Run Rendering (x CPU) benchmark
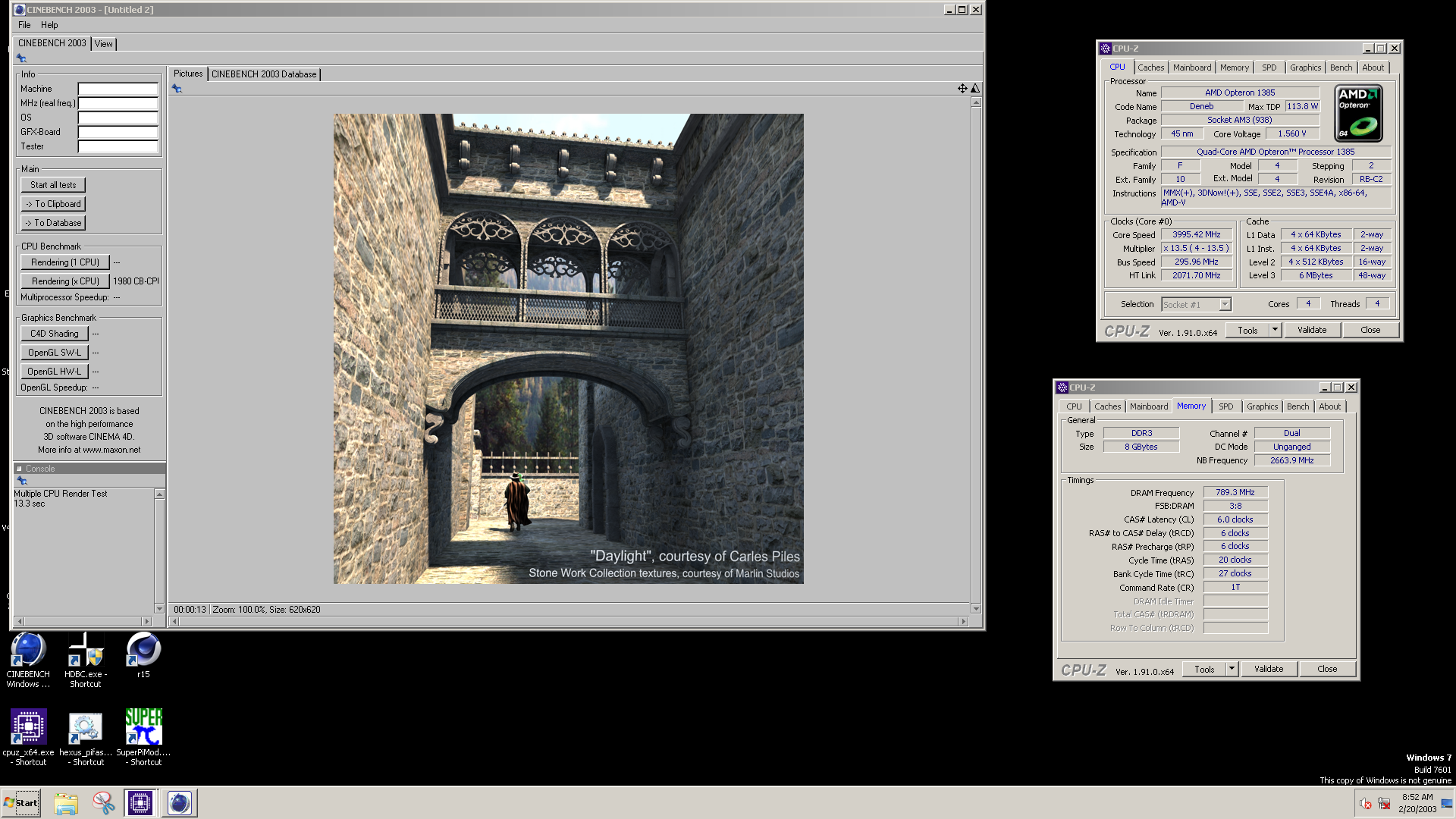 tap(65, 281)
